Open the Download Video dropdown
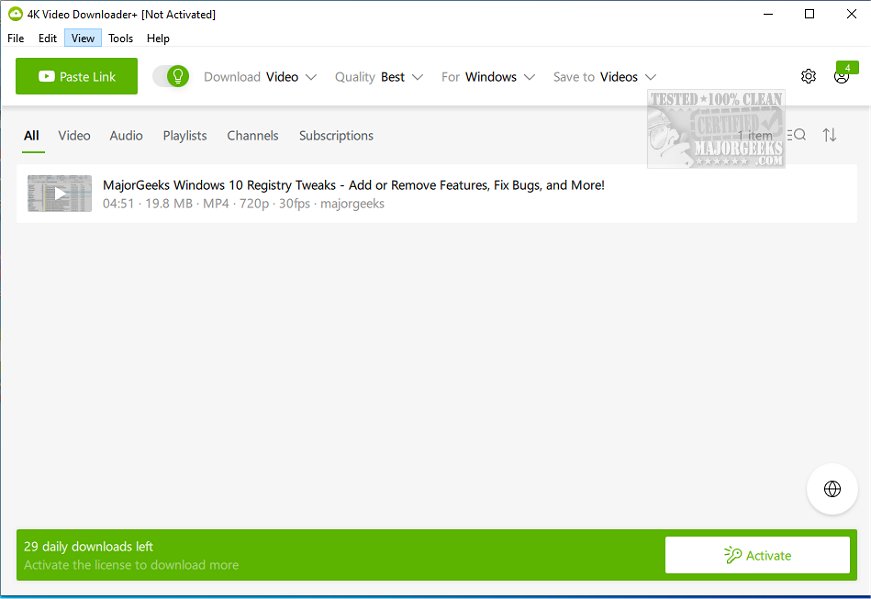Screen dimensions: 871x599 [260, 76]
